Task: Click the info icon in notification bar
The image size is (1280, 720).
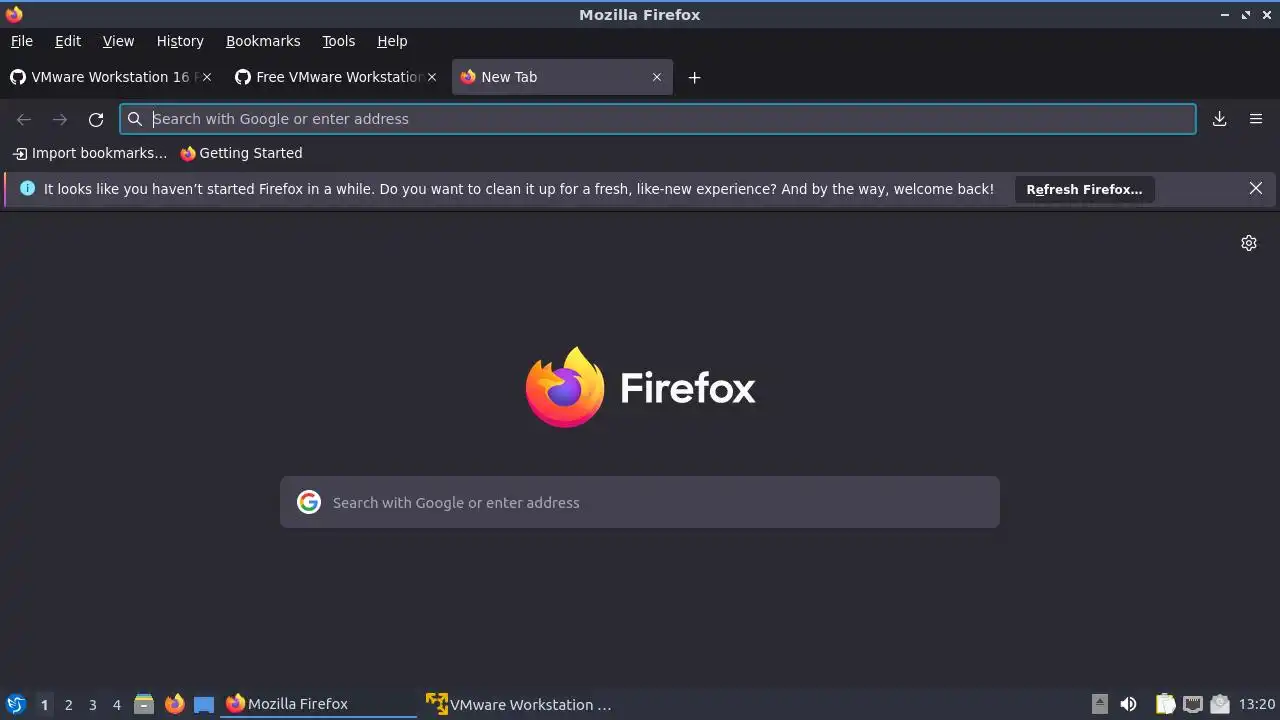Action: (x=27, y=188)
